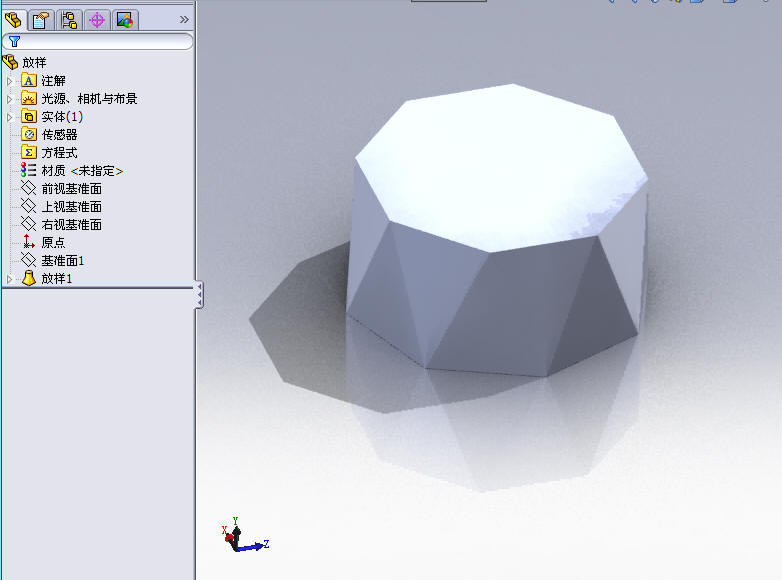Select the 注解 tree item
782x580 pixels.
pos(53,81)
